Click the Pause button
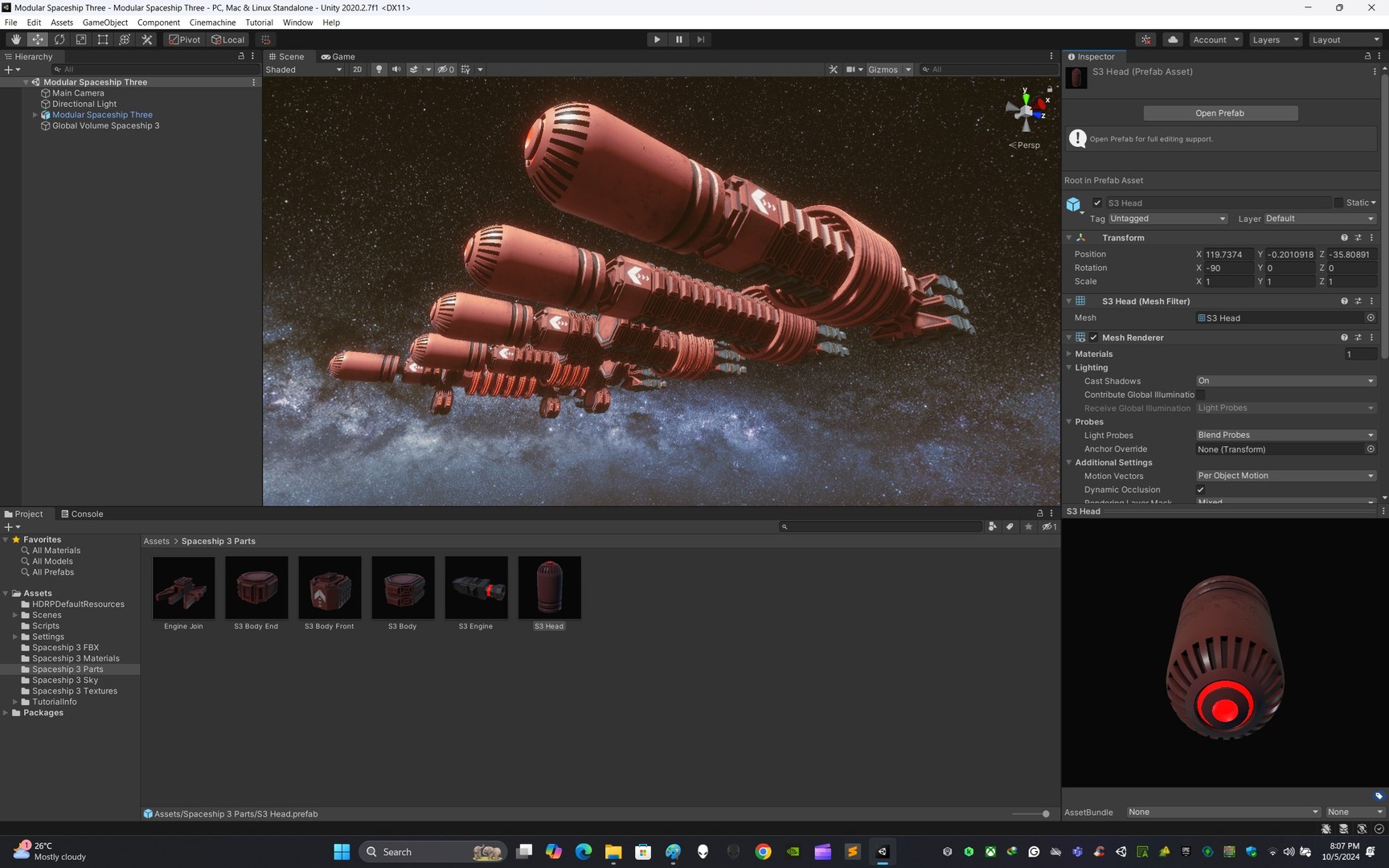The height and width of the screenshot is (868, 1389). 678,39
